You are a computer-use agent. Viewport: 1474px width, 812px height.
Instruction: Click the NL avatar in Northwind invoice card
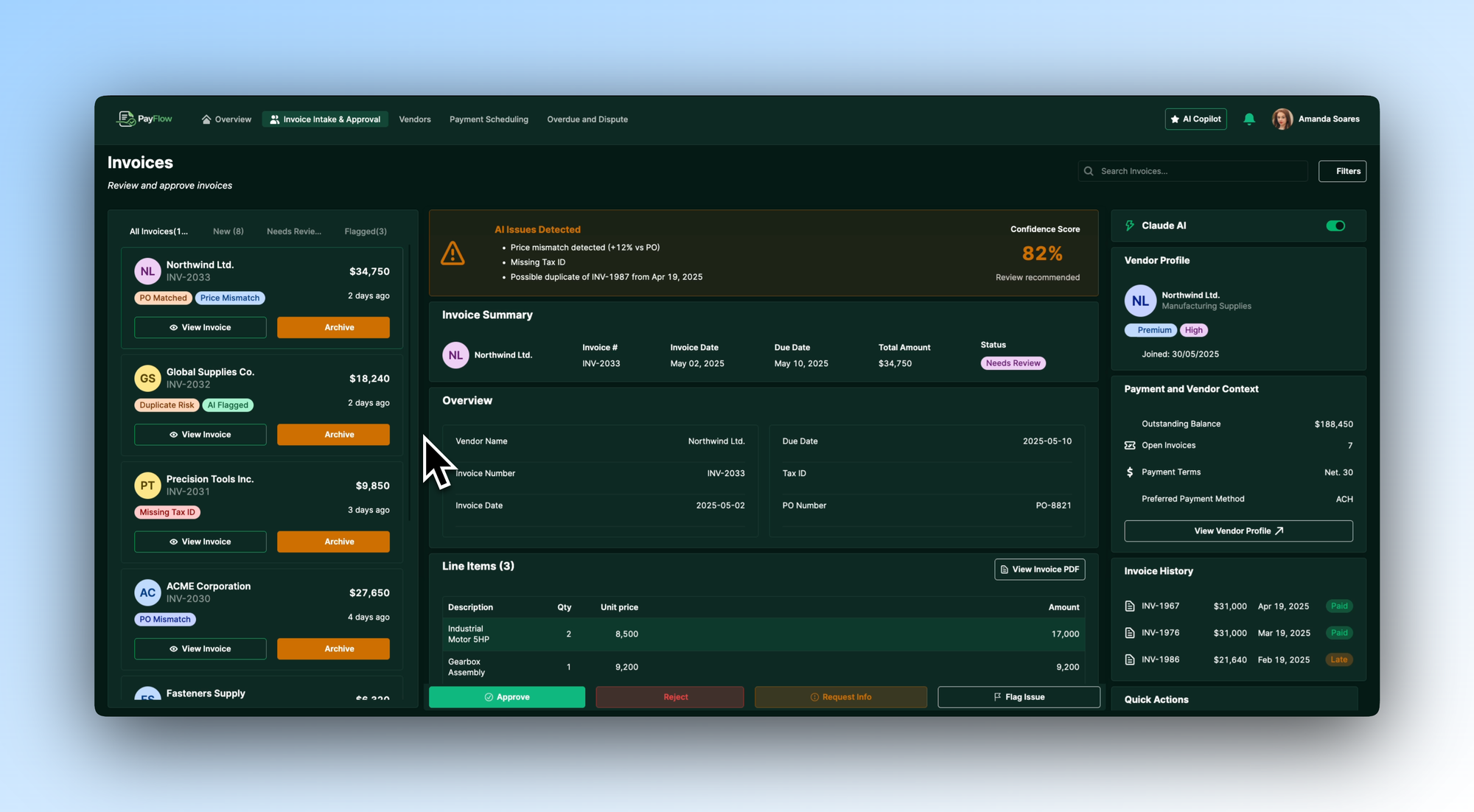coord(147,271)
